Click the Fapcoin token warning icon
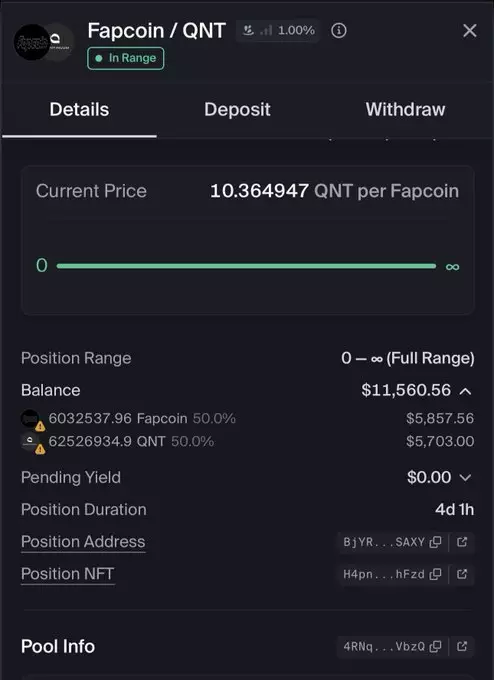Image resolution: width=494 pixels, height=680 pixels. coord(40,427)
